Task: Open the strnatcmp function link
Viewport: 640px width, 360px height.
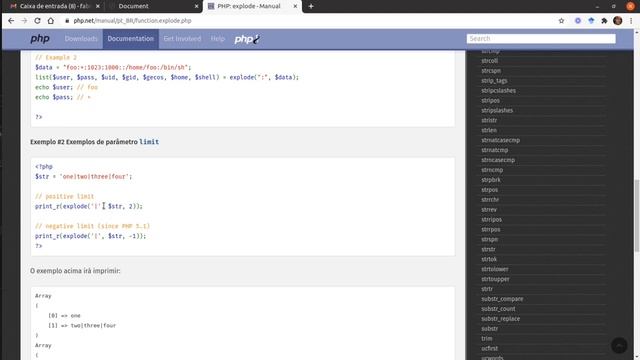Action: (x=494, y=150)
